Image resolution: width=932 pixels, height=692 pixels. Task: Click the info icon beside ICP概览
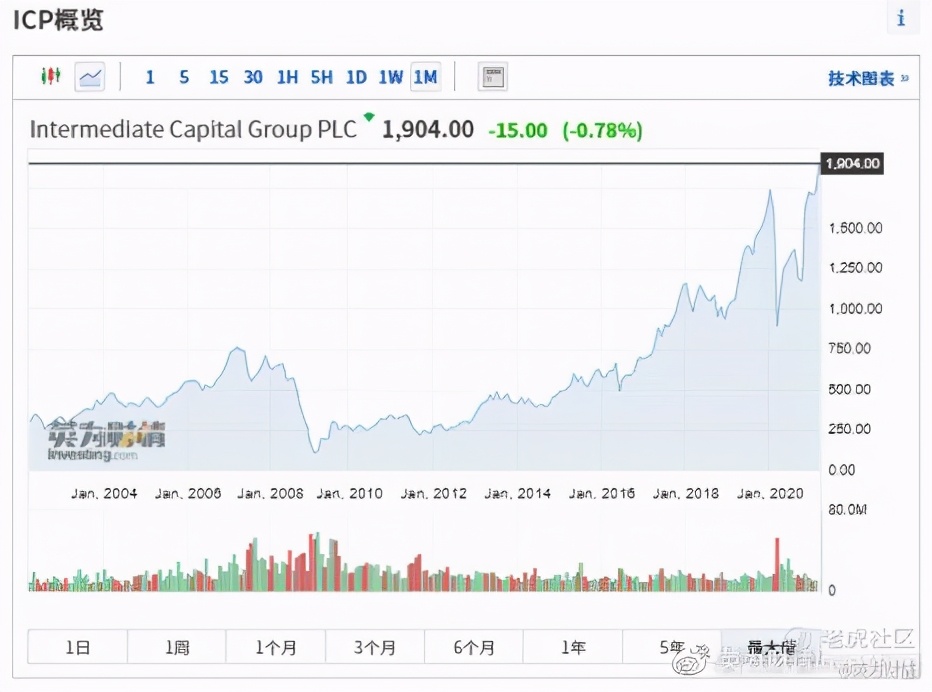click(x=901, y=18)
